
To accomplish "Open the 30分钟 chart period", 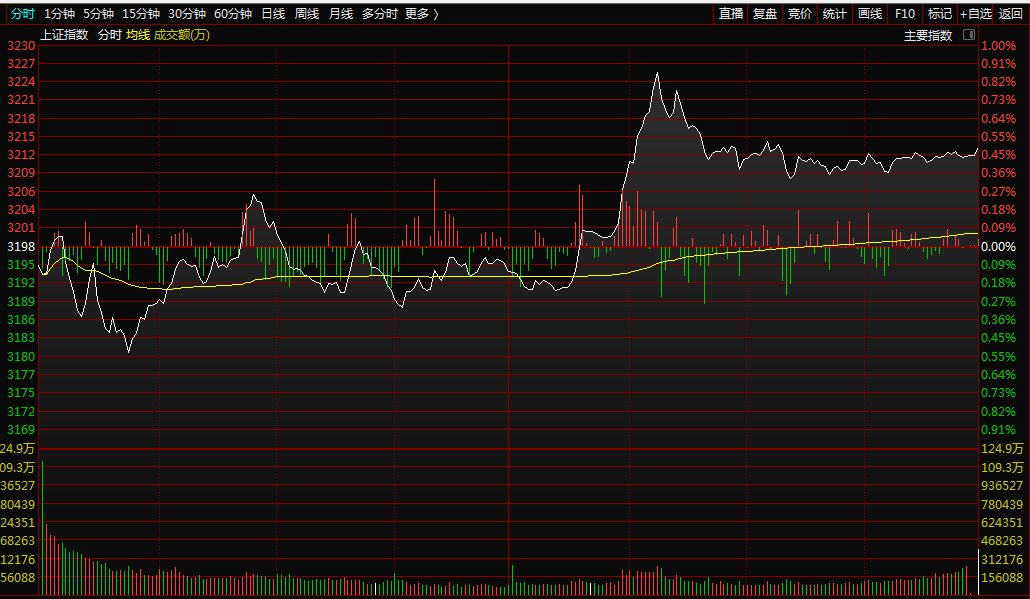I will pos(187,14).
